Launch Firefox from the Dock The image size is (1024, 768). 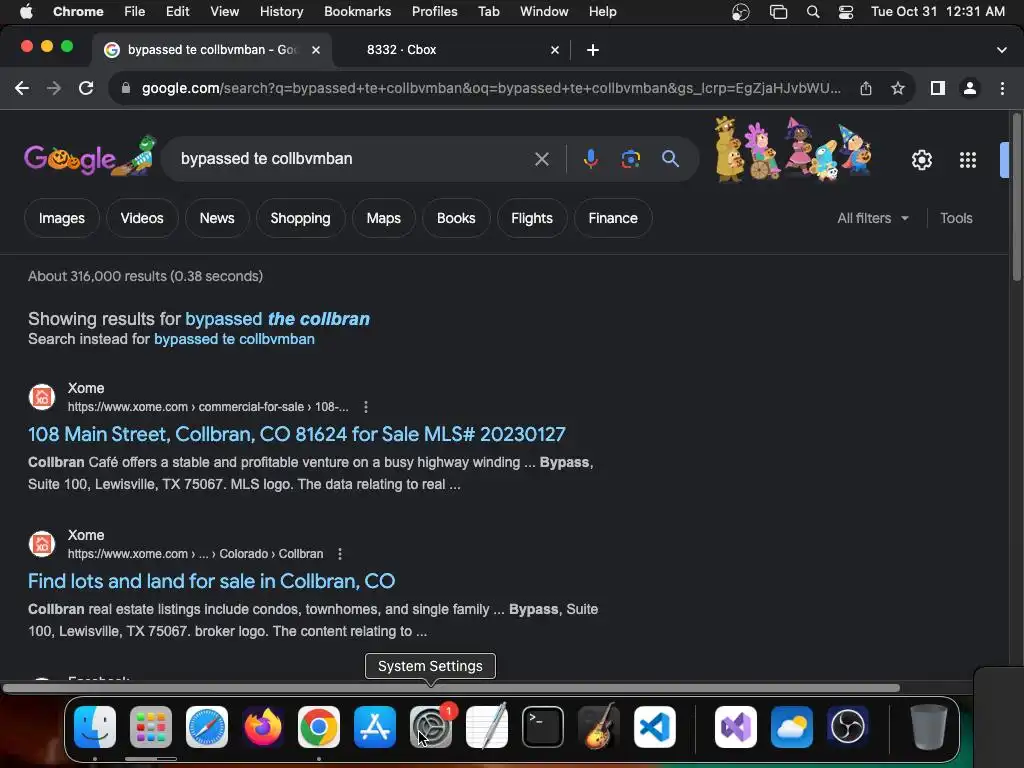click(x=263, y=726)
